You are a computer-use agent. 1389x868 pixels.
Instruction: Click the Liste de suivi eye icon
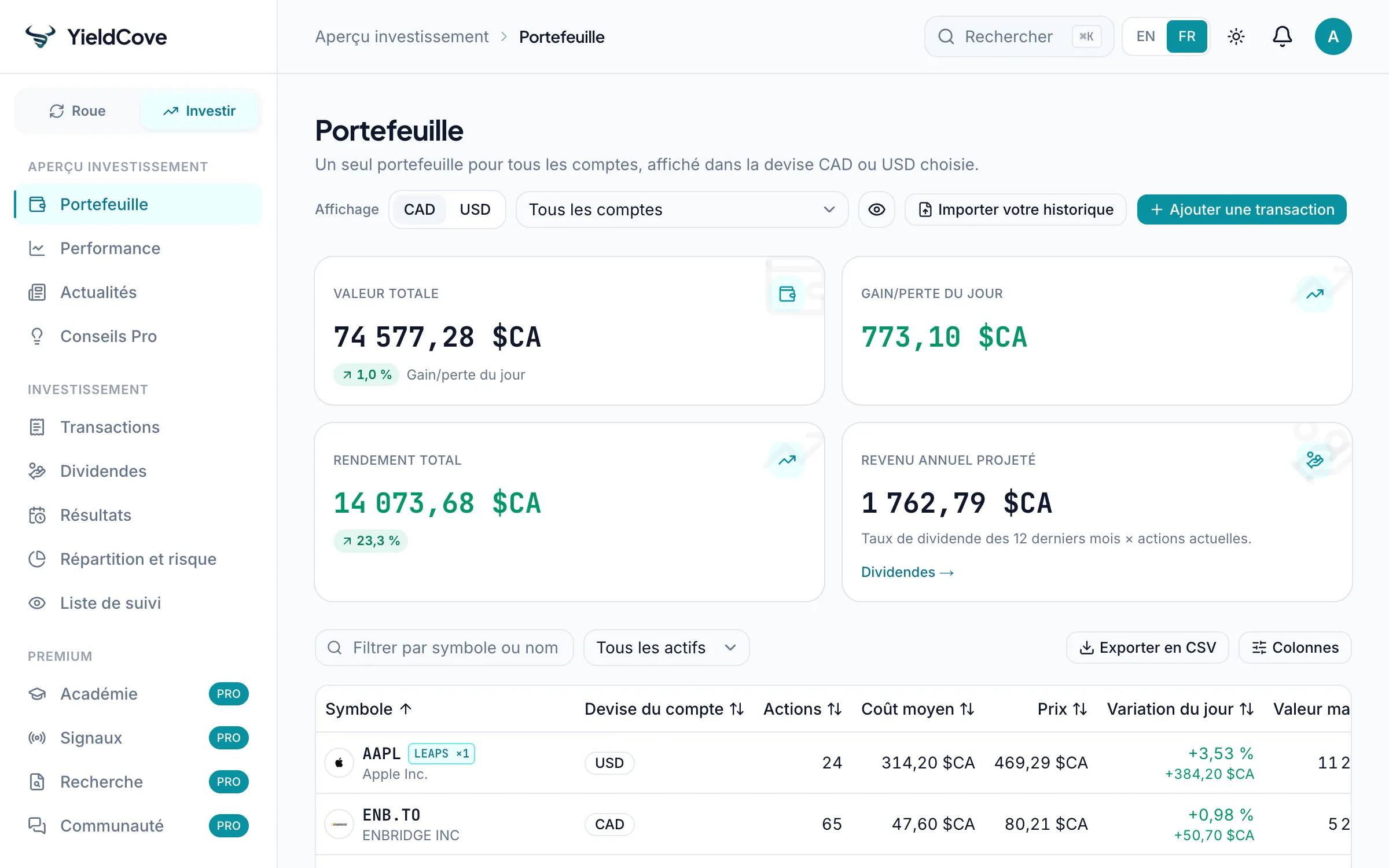click(37, 603)
